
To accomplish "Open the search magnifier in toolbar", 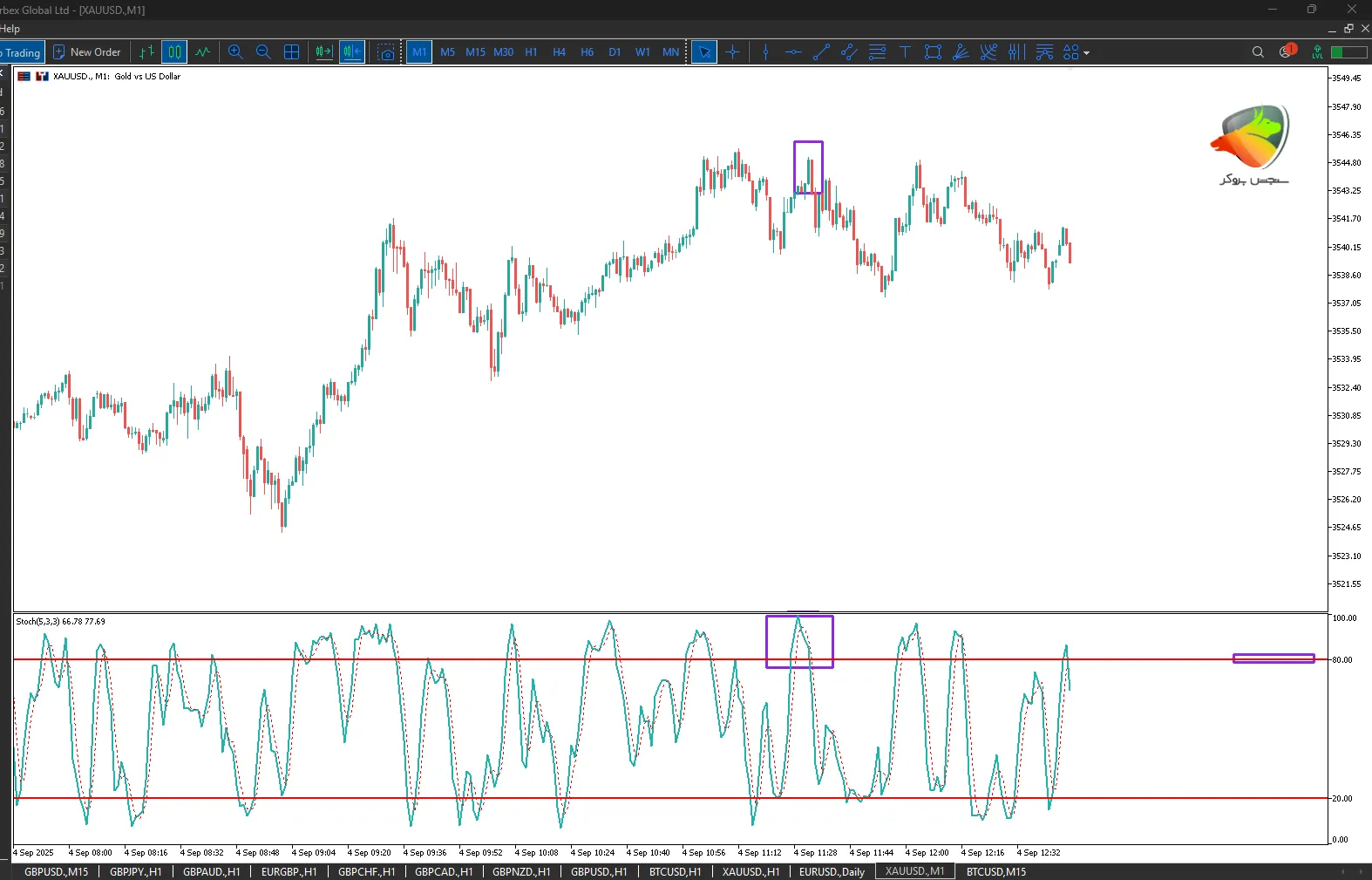I will (1258, 52).
